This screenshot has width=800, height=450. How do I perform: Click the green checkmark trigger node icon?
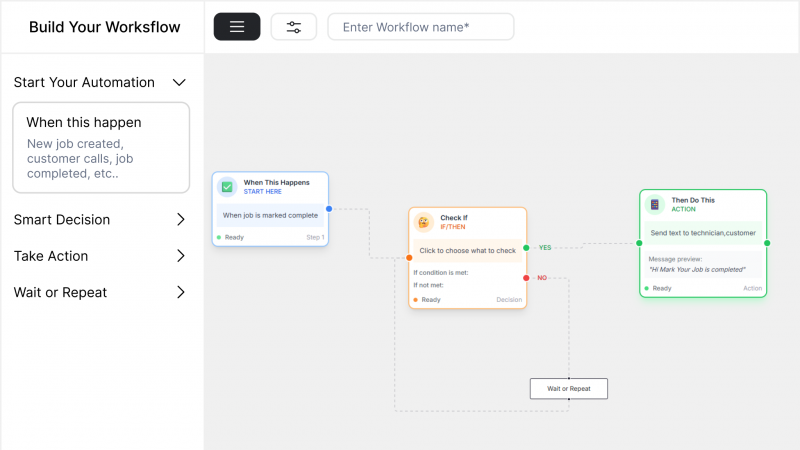pos(227,186)
